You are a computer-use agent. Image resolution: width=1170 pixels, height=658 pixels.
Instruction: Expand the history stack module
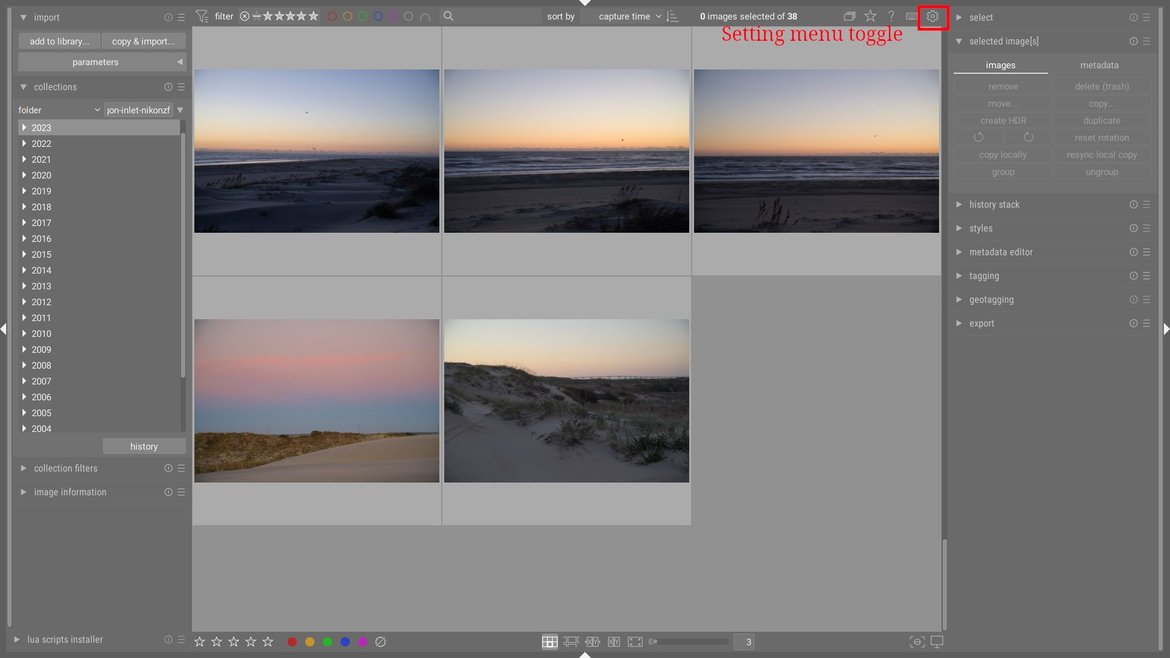[x=1000, y=204]
